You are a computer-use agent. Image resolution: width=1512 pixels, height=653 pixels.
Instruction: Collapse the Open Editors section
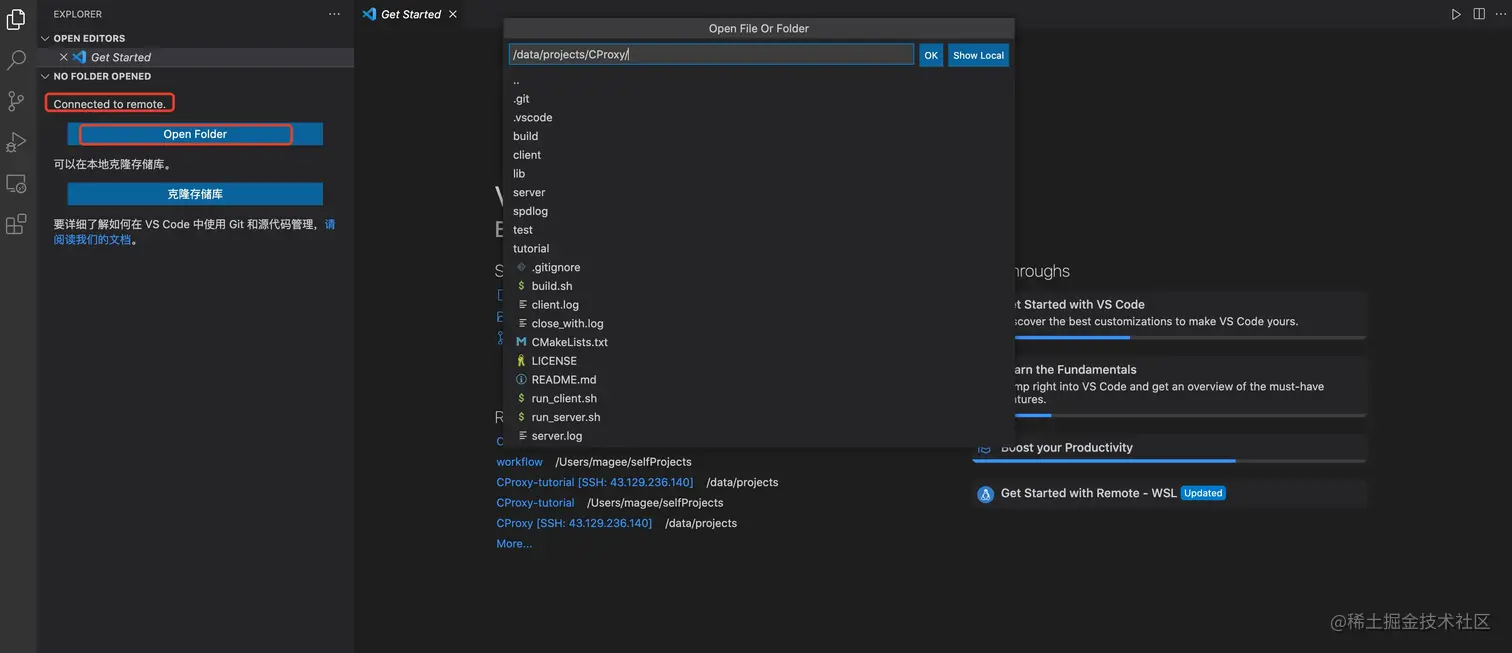196,38
